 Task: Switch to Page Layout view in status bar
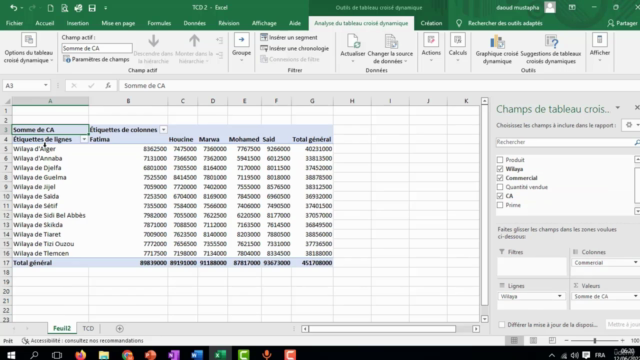[533, 340]
